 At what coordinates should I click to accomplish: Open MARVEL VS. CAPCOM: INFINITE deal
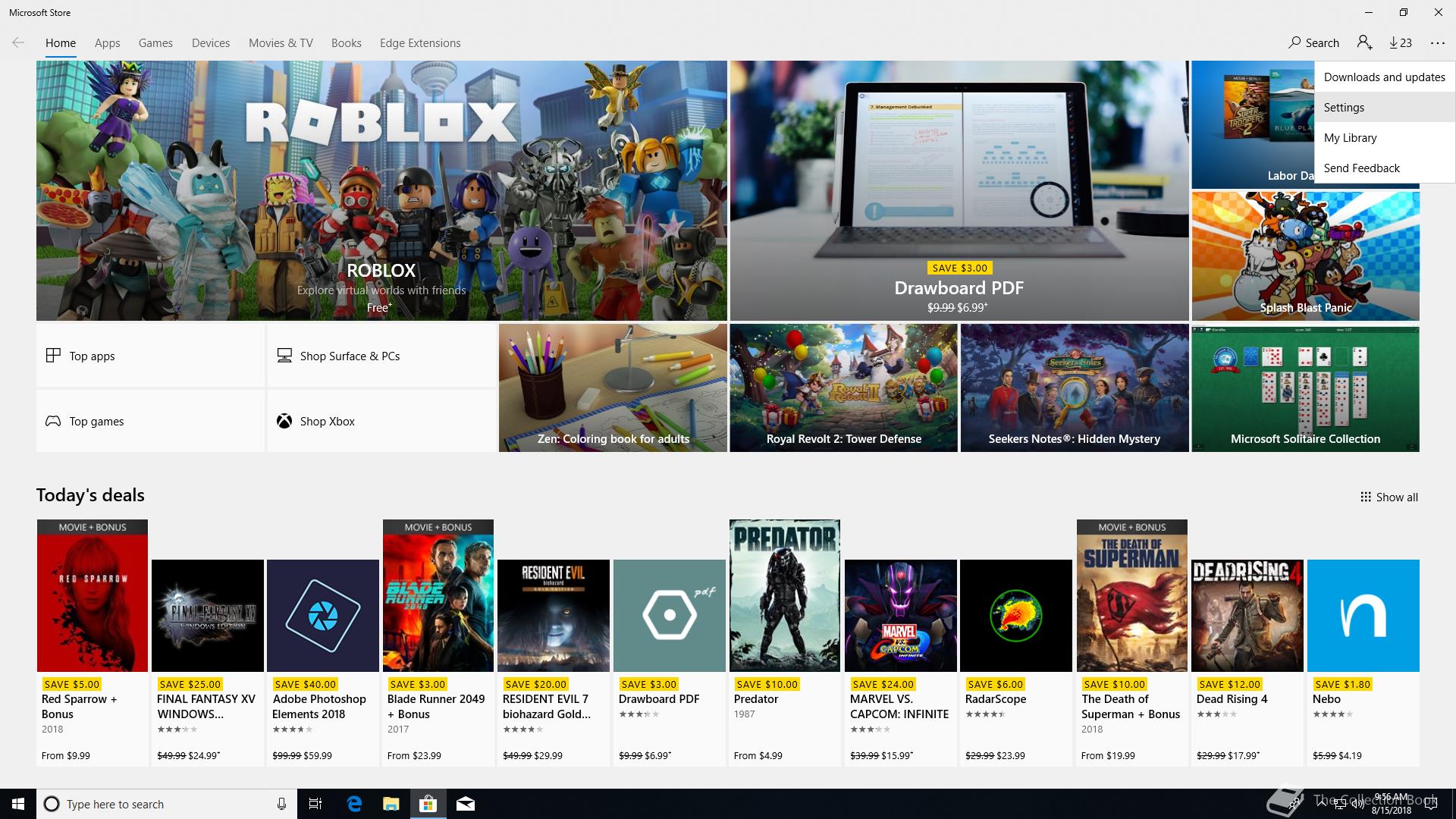pyautogui.click(x=900, y=663)
